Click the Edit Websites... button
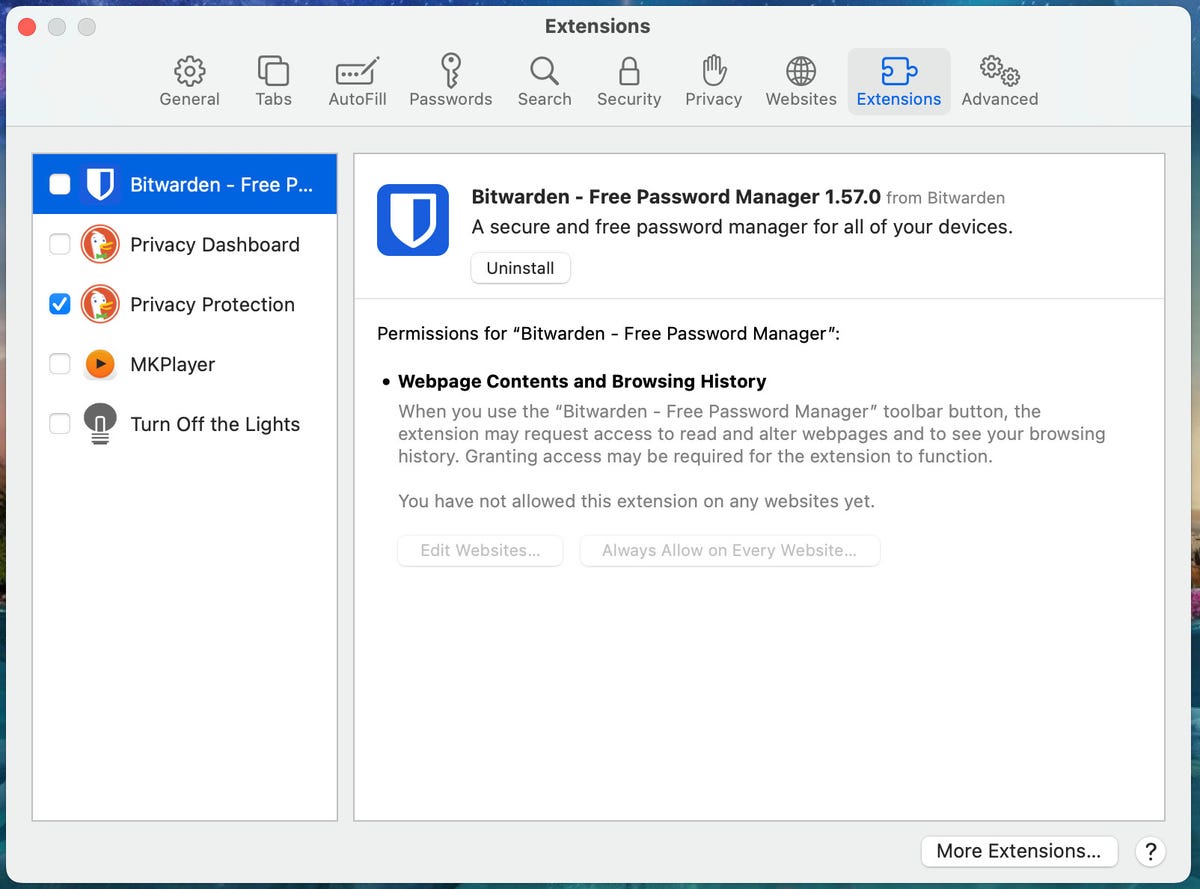 480,550
